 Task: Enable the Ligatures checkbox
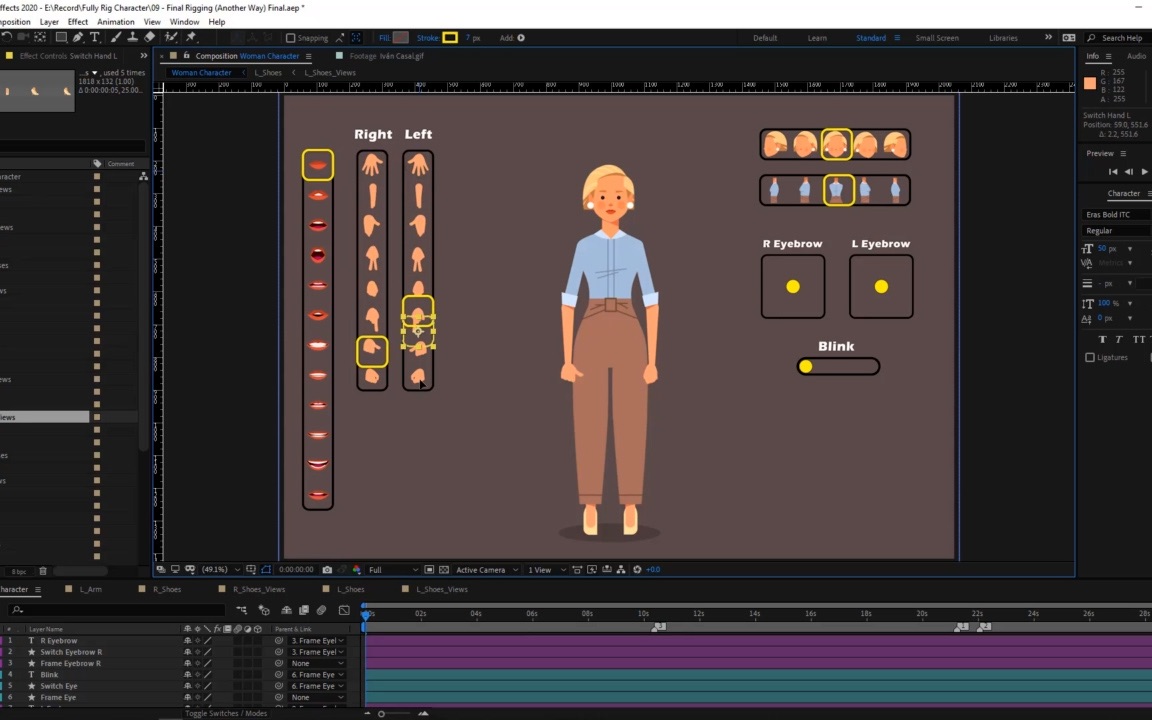tap(1090, 357)
